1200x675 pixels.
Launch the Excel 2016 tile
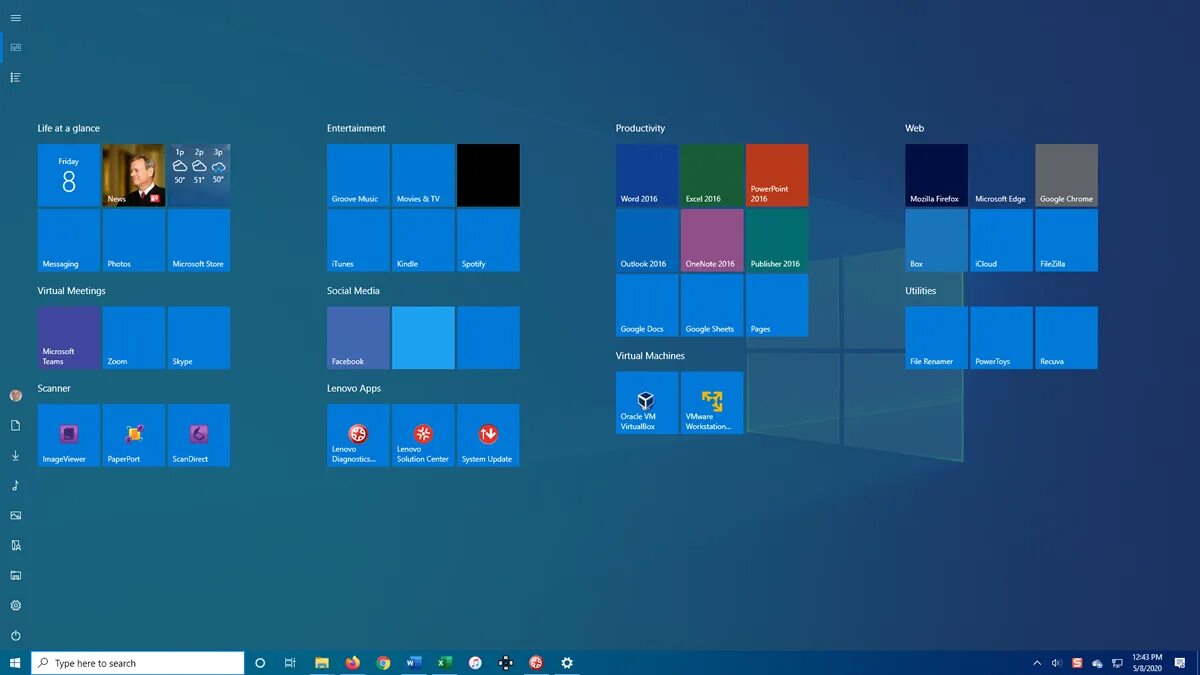[x=712, y=175]
